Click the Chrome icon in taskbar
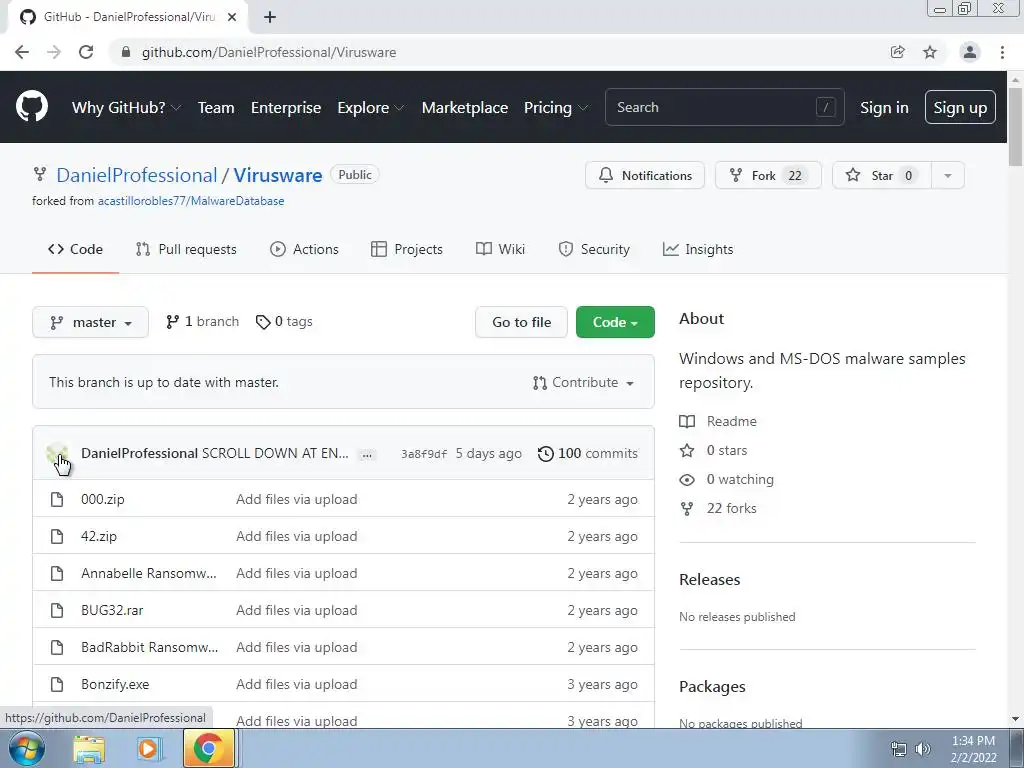This screenshot has height=768, width=1024. click(x=208, y=748)
